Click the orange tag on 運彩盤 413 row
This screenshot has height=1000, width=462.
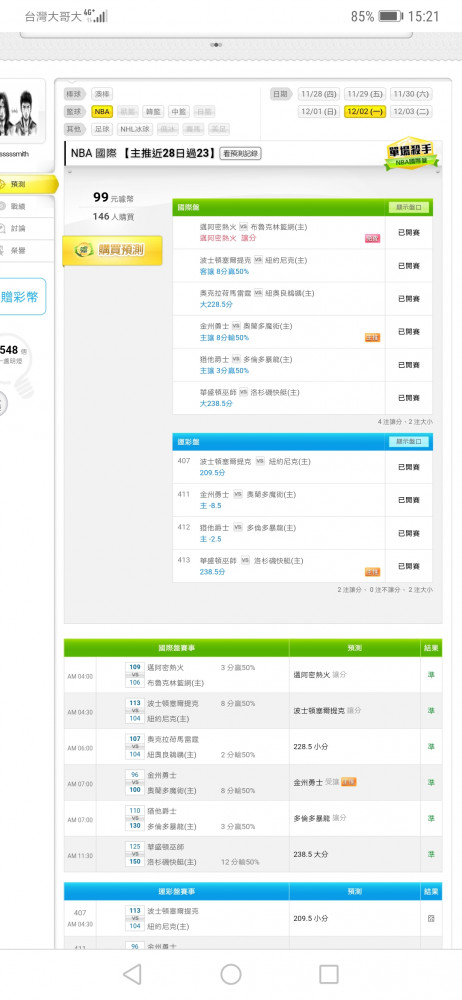(372, 572)
